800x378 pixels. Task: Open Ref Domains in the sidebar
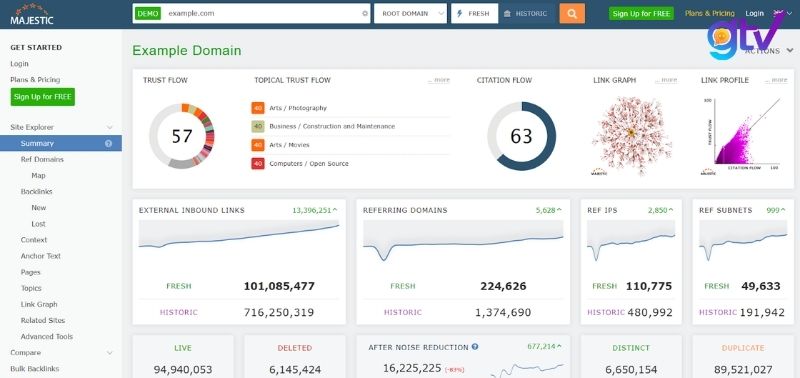point(42,160)
